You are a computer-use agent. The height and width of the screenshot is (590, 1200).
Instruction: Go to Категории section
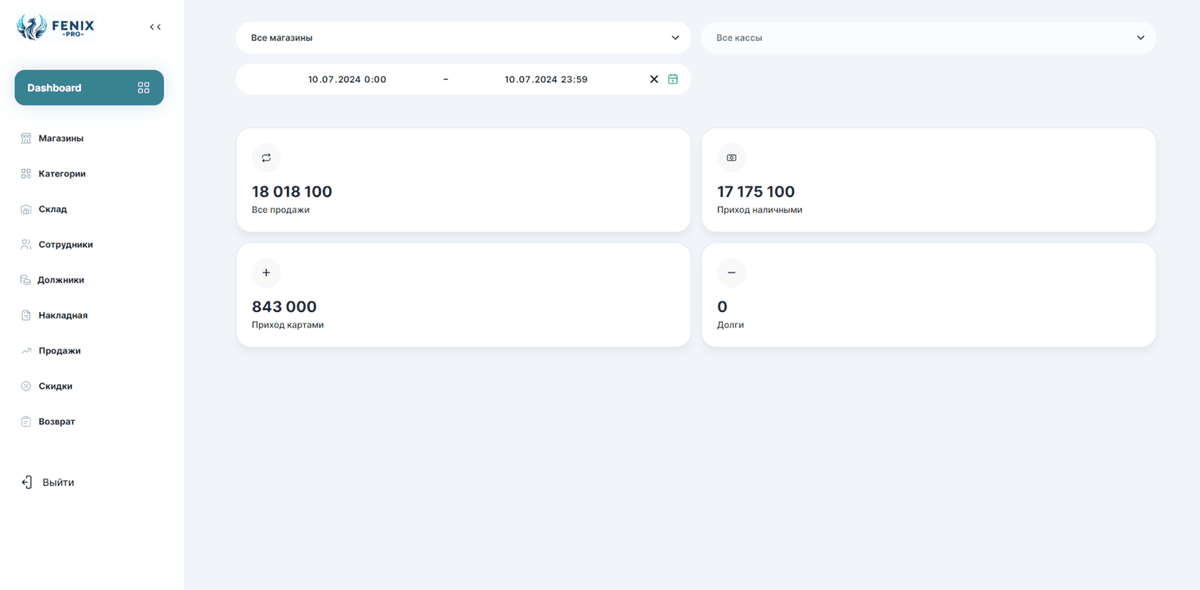coord(61,174)
